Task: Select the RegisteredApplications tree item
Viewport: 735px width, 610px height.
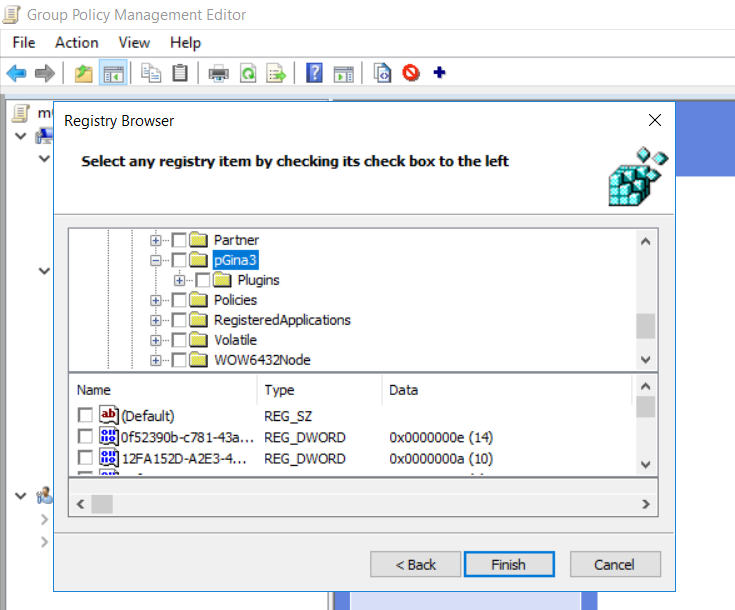Action: coord(282,320)
